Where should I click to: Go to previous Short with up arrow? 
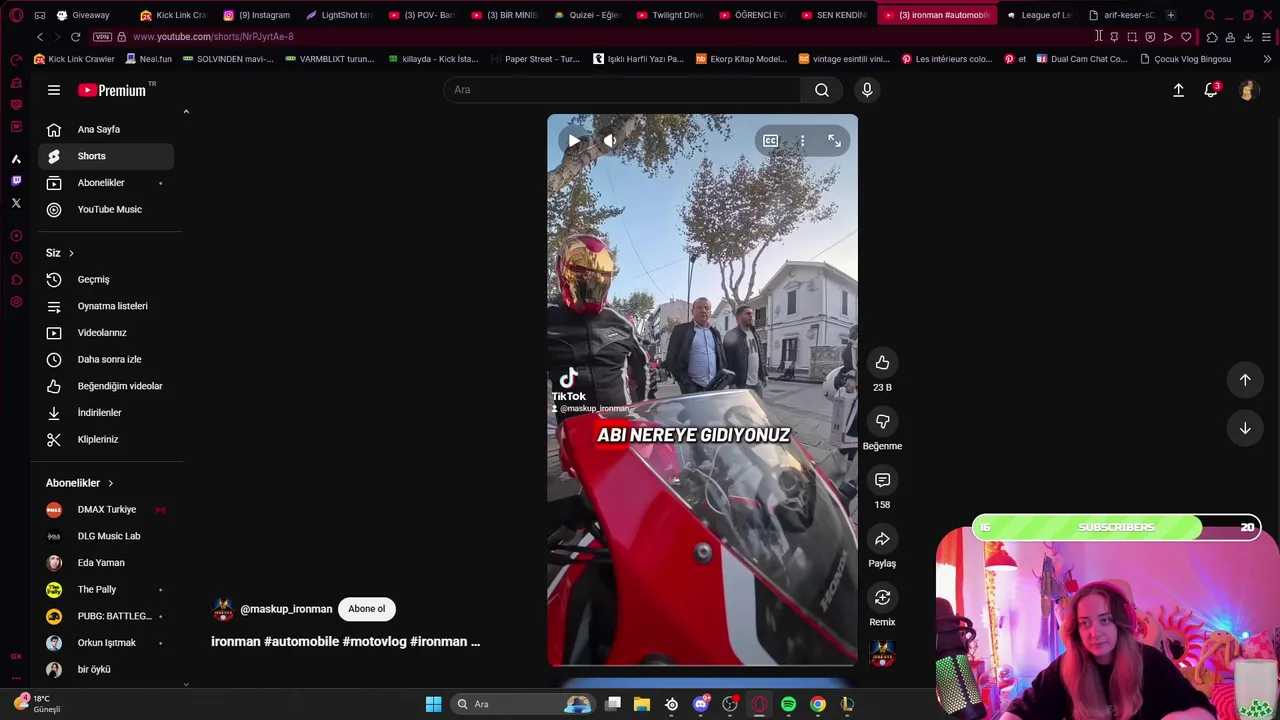pyautogui.click(x=1245, y=379)
